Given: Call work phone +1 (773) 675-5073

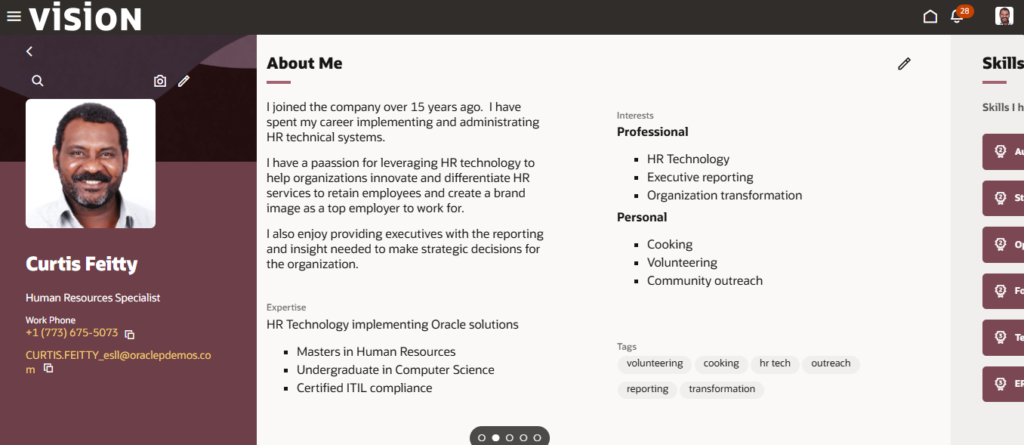Looking at the screenshot, I should pyautogui.click(x=72, y=333).
